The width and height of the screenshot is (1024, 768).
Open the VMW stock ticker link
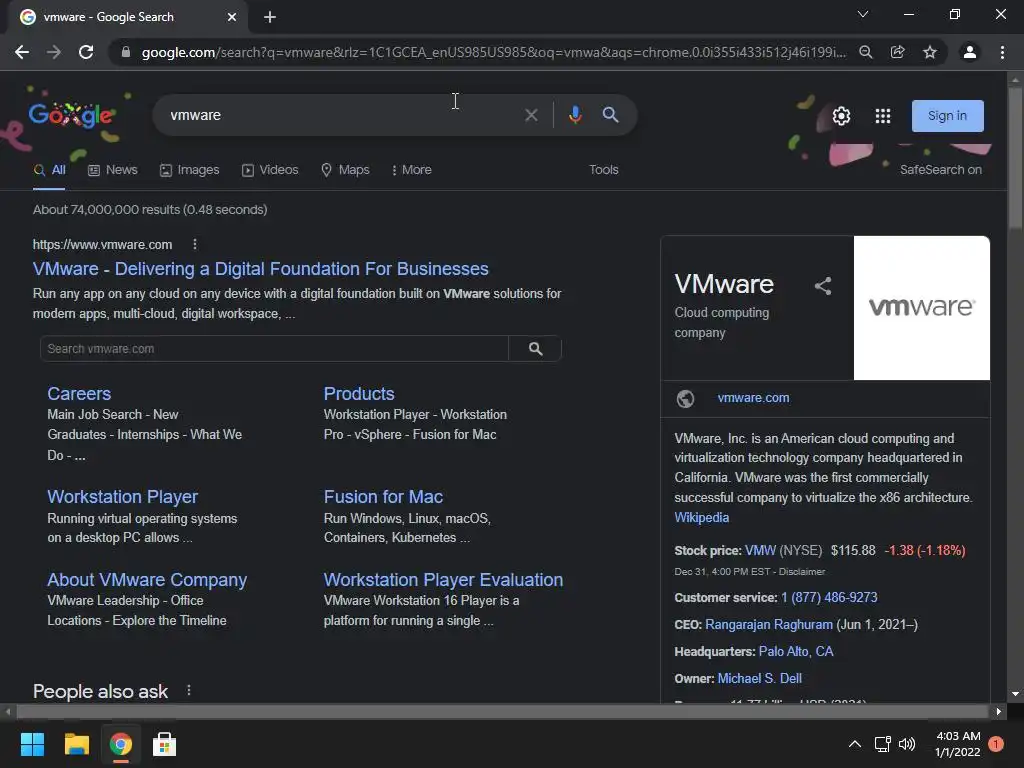[760, 551]
